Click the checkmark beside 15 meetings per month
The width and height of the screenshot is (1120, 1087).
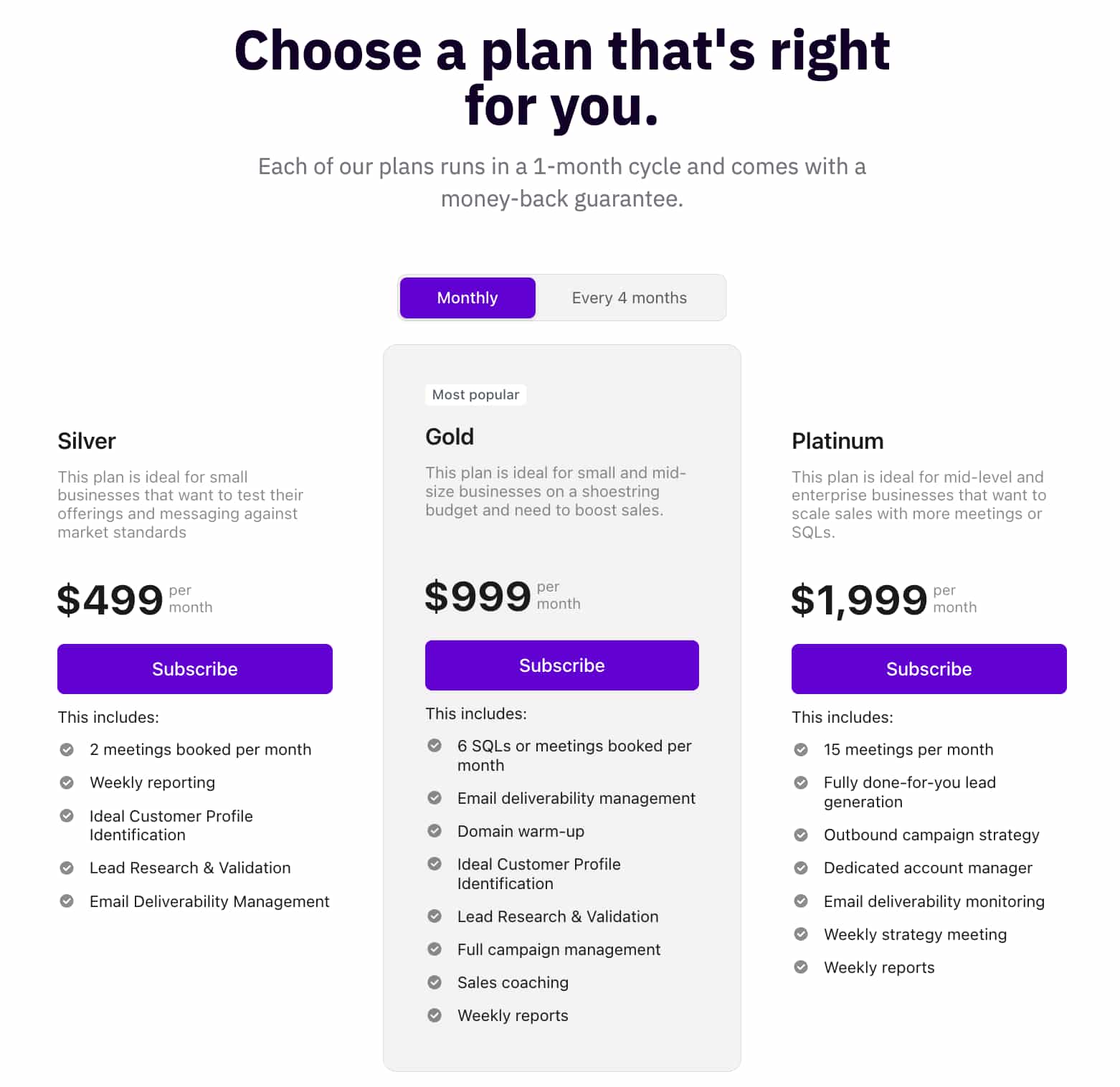click(x=801, y=749)
